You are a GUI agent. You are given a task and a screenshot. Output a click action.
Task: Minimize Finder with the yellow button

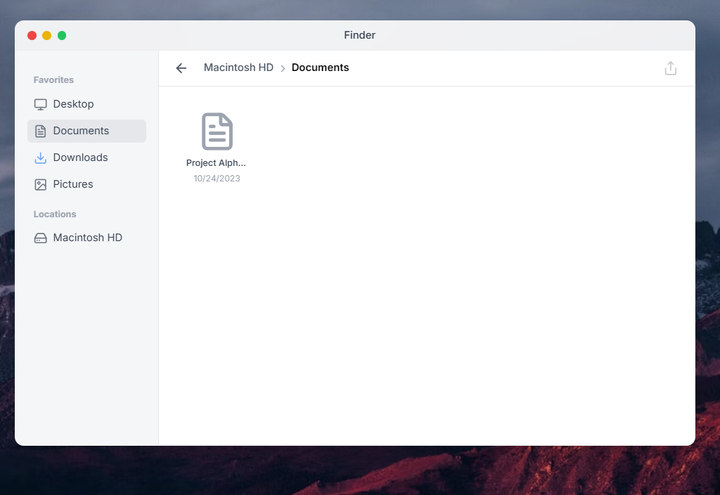pos(47,35)
